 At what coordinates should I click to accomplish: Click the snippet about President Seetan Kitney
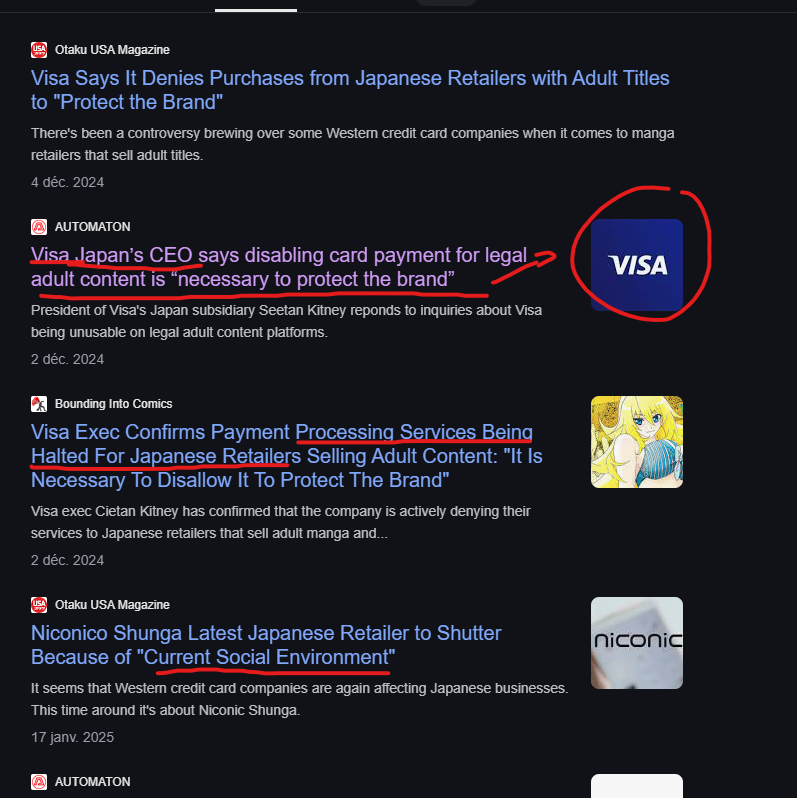(x=287, y=321)
